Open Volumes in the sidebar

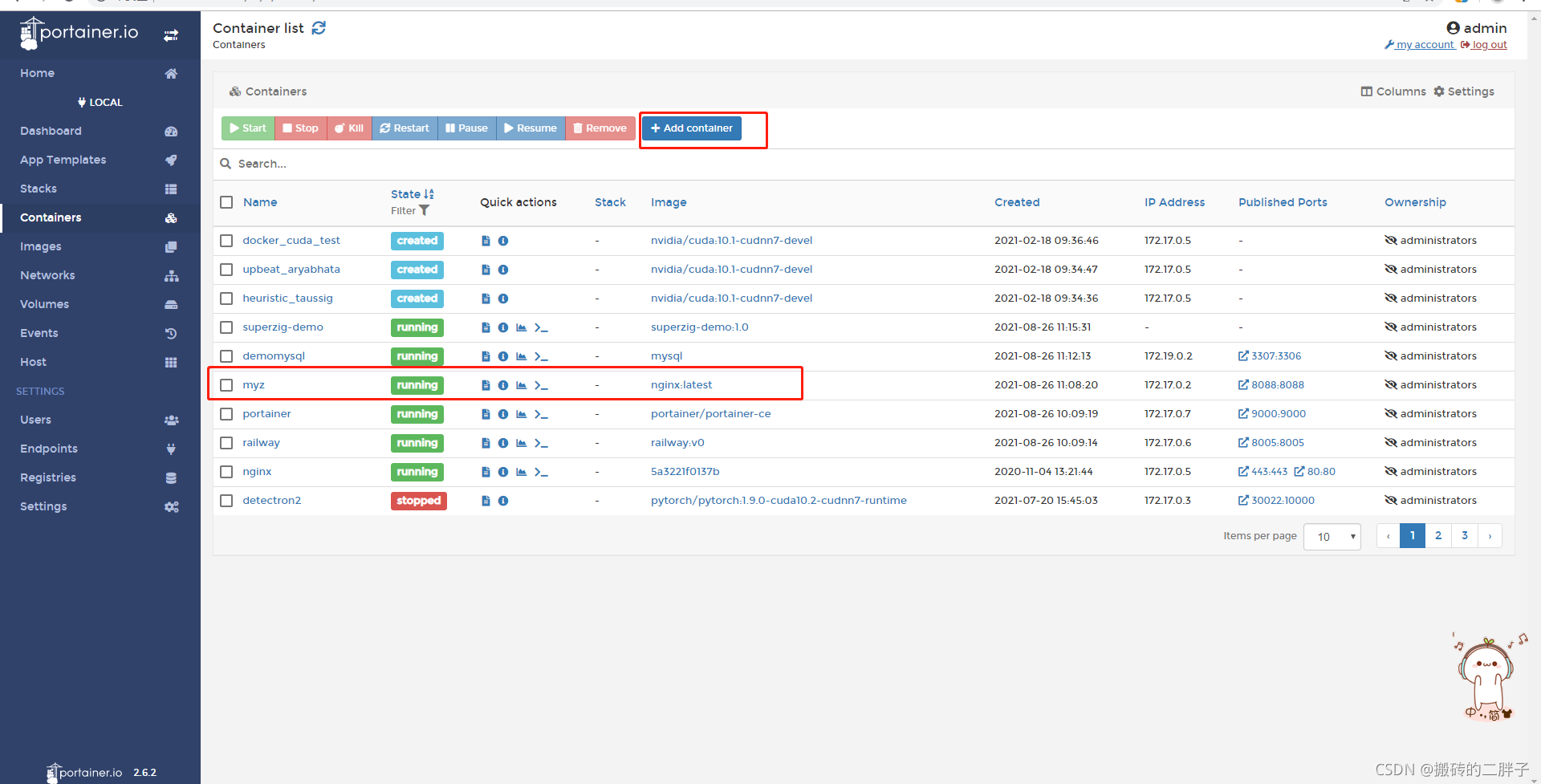100,304
